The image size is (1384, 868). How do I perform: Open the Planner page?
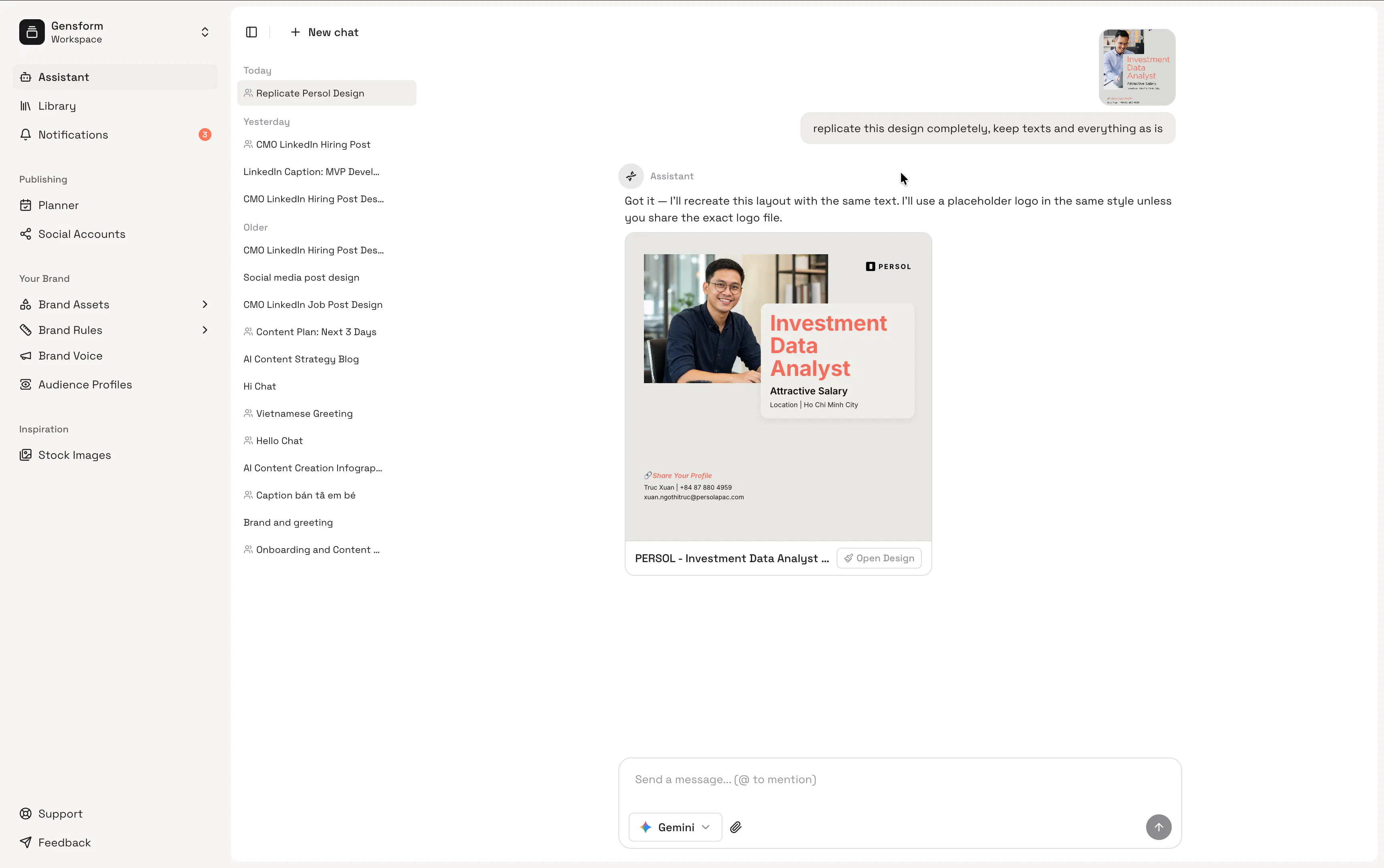115,205
